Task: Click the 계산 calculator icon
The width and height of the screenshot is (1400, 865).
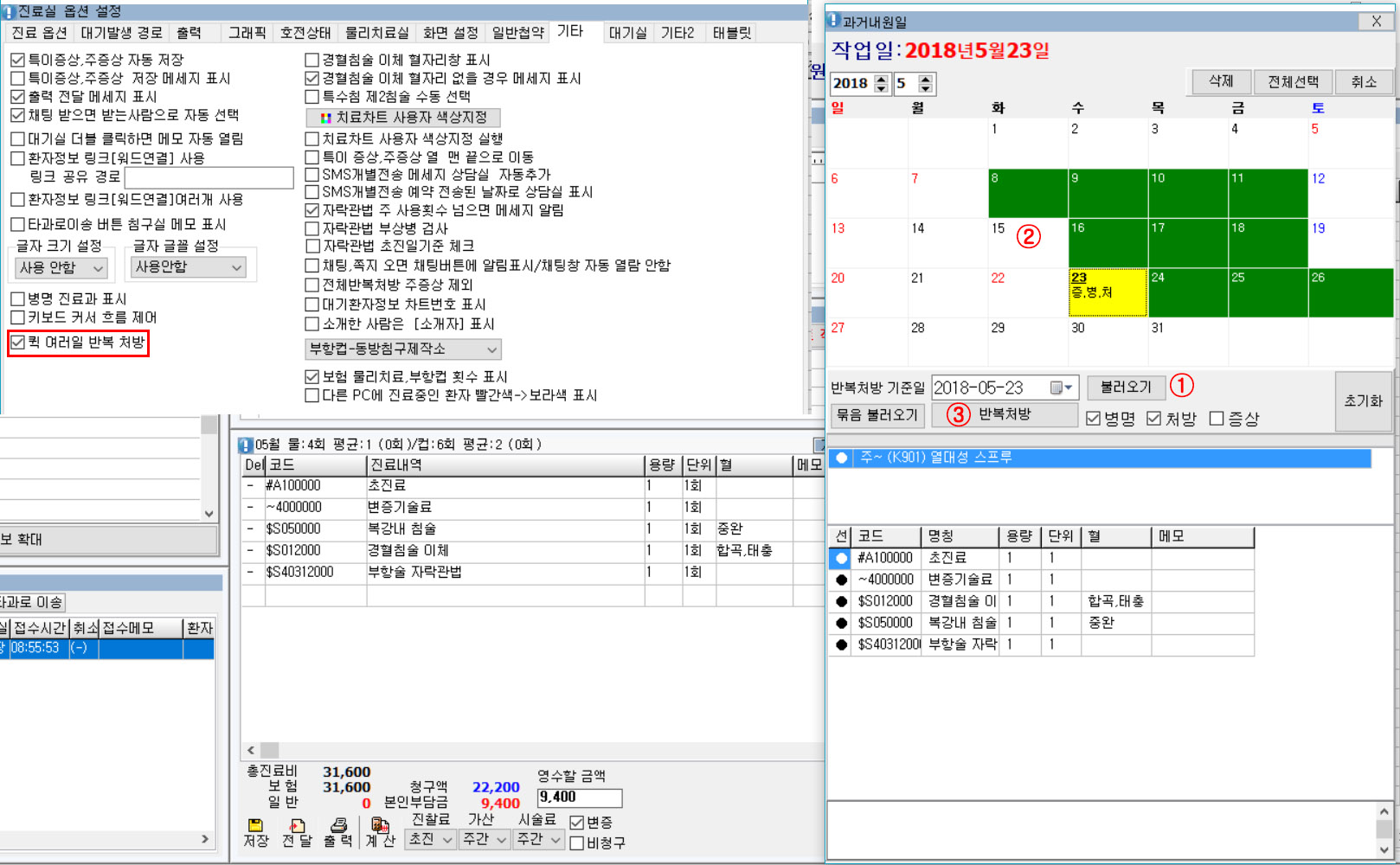Action: click(x=380, y=826)
